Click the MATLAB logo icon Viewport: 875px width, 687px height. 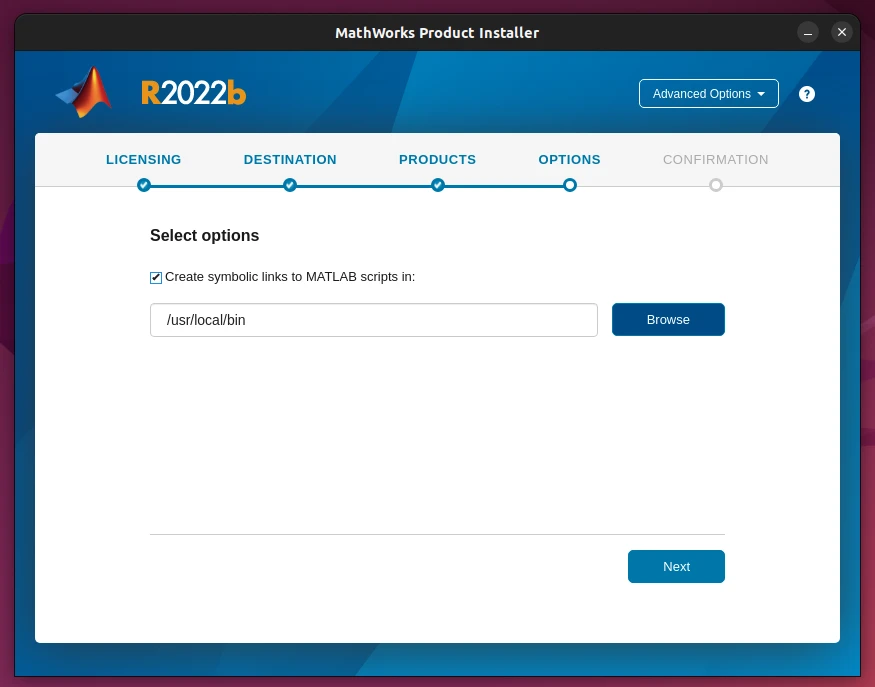click(x=84, y=92)
